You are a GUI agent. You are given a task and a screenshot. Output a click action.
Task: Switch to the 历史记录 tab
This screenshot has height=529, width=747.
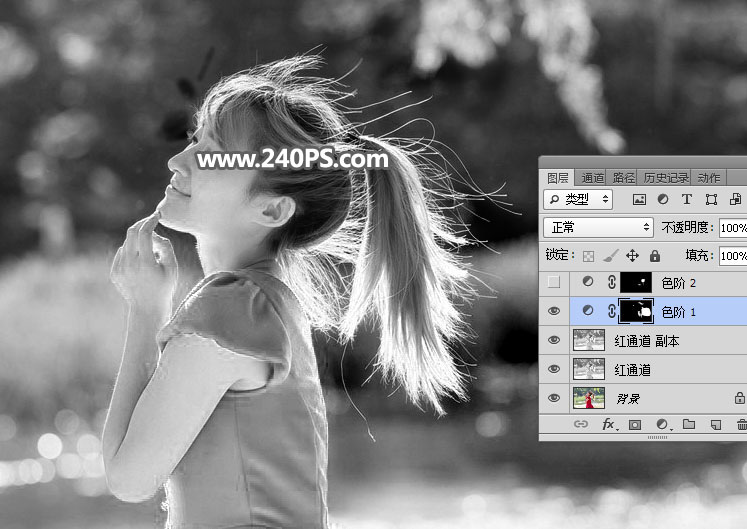[667, 177]
